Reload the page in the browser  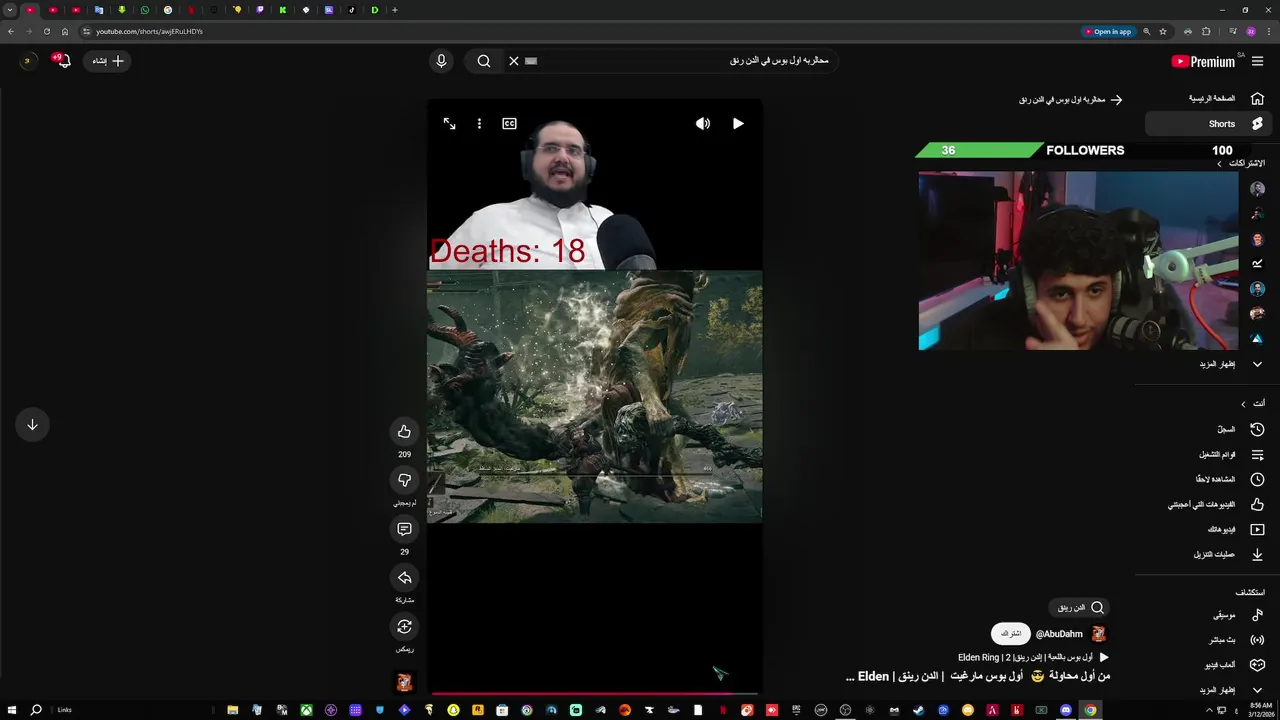46,31
